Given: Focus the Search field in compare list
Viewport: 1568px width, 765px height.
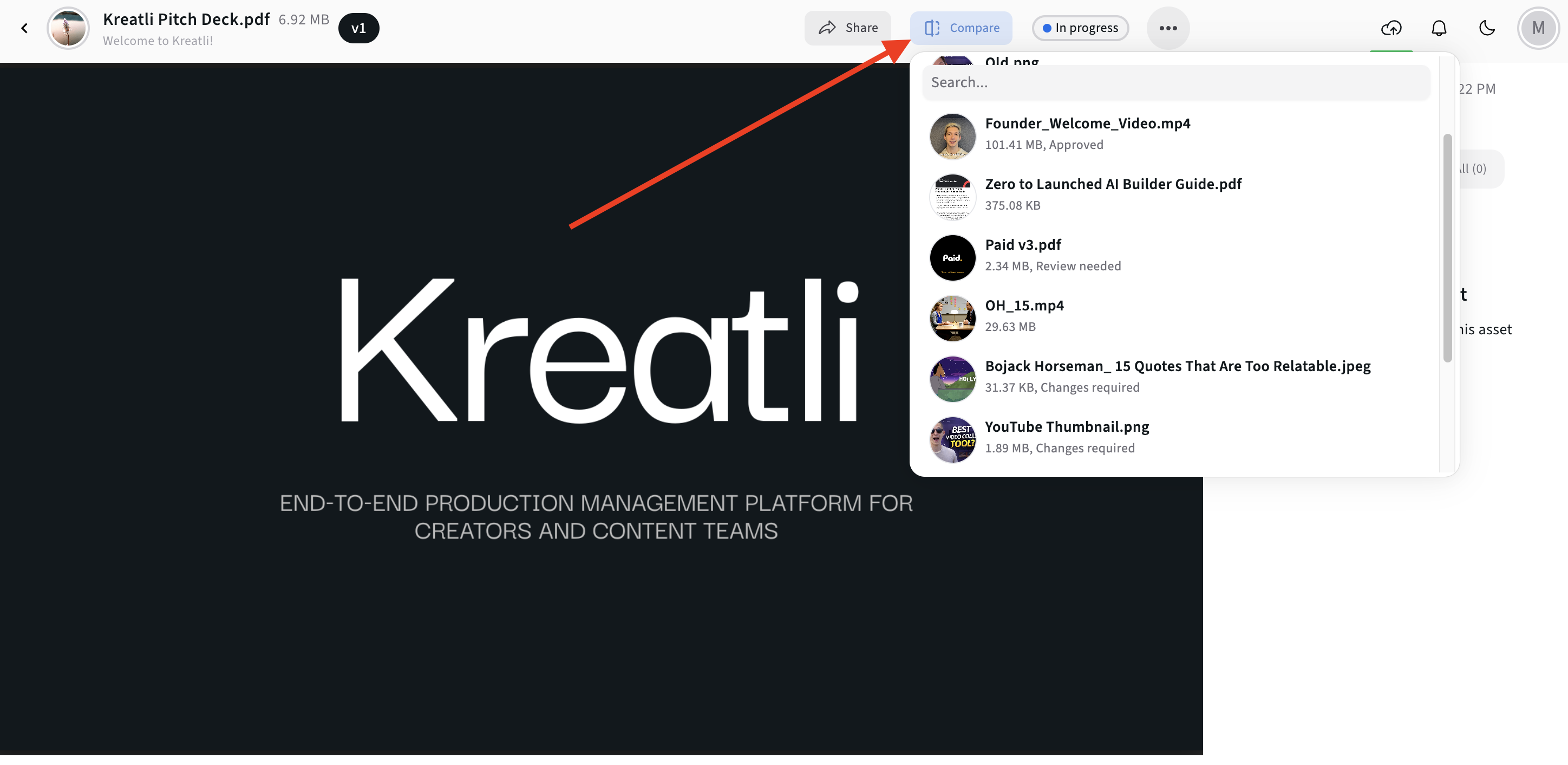Looking at the screenshot, I should tap(1175, 83).
